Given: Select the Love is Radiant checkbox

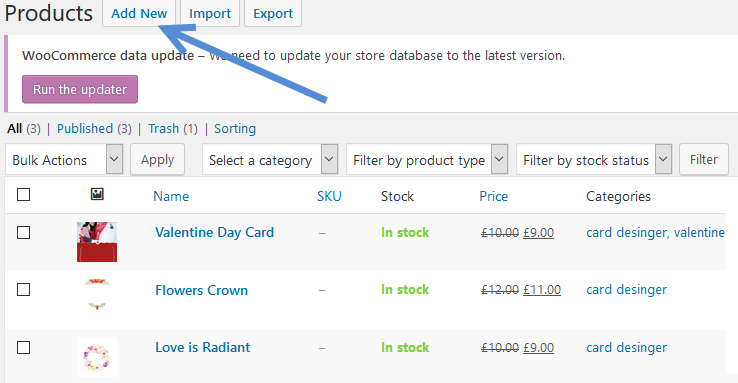Looking at the screenshot, I should tap(24, 347).
